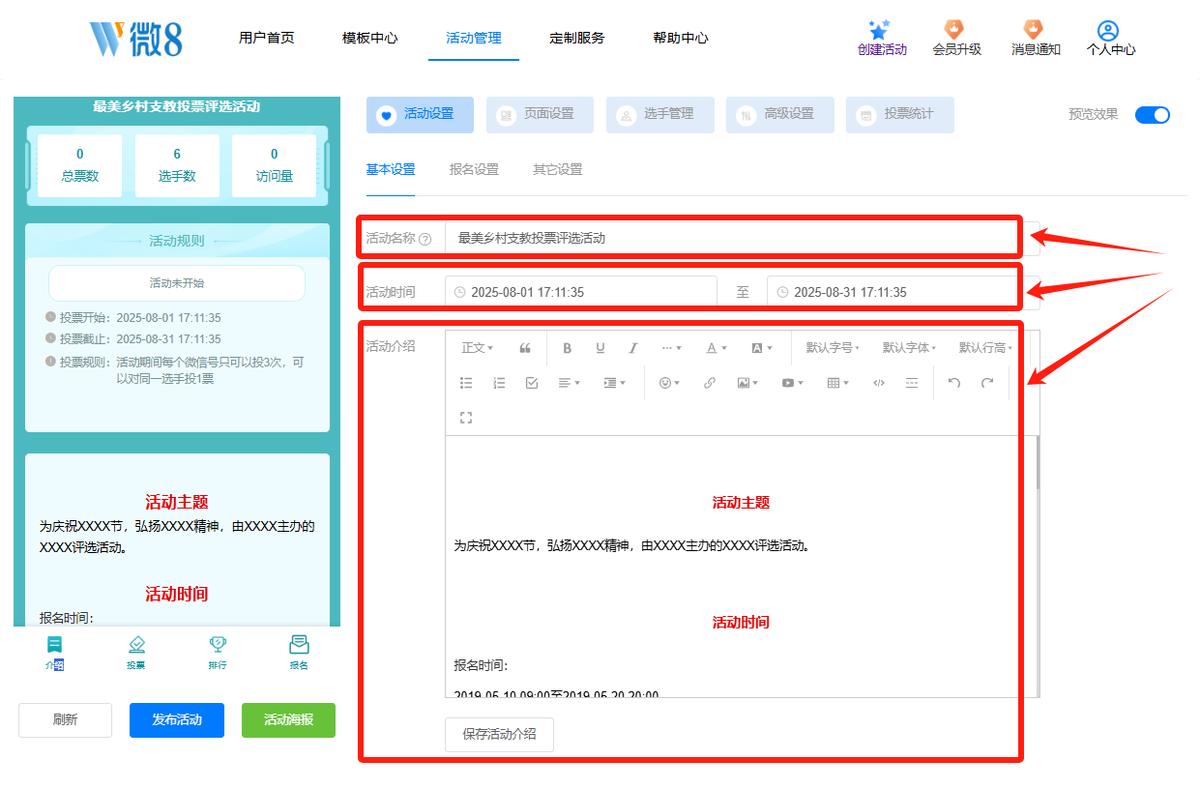Toggle italic formatting in the editor
Image resolution: width=1200 pixels, height=787 pixels.
coord(633,348)
